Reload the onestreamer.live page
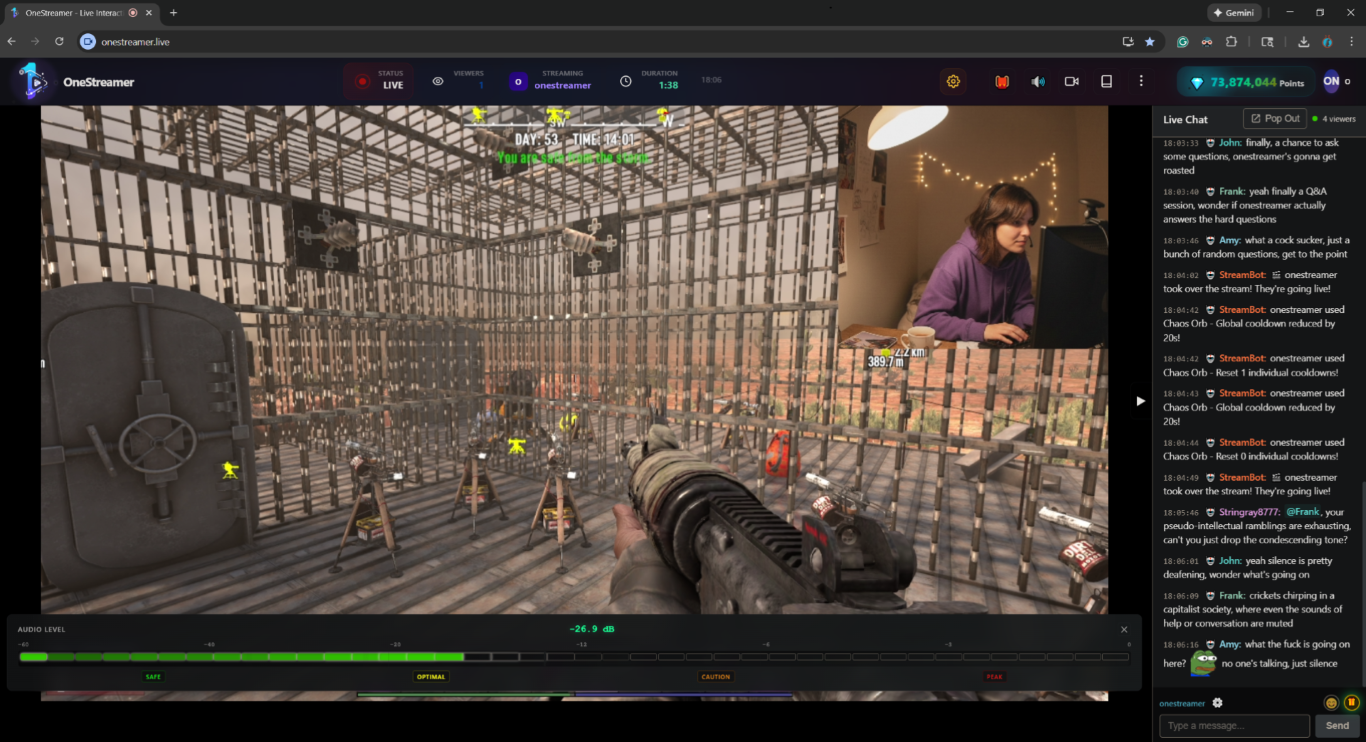Viewport: 1366px width, 742px height. (60, 42)
